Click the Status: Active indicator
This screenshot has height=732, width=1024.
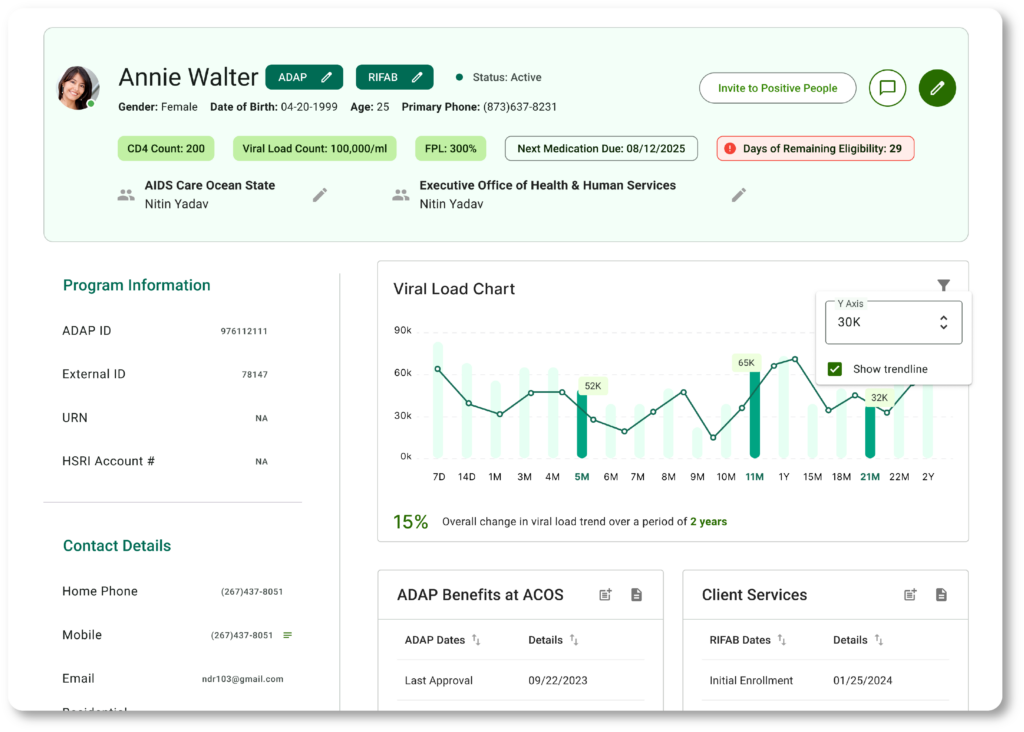499,77
